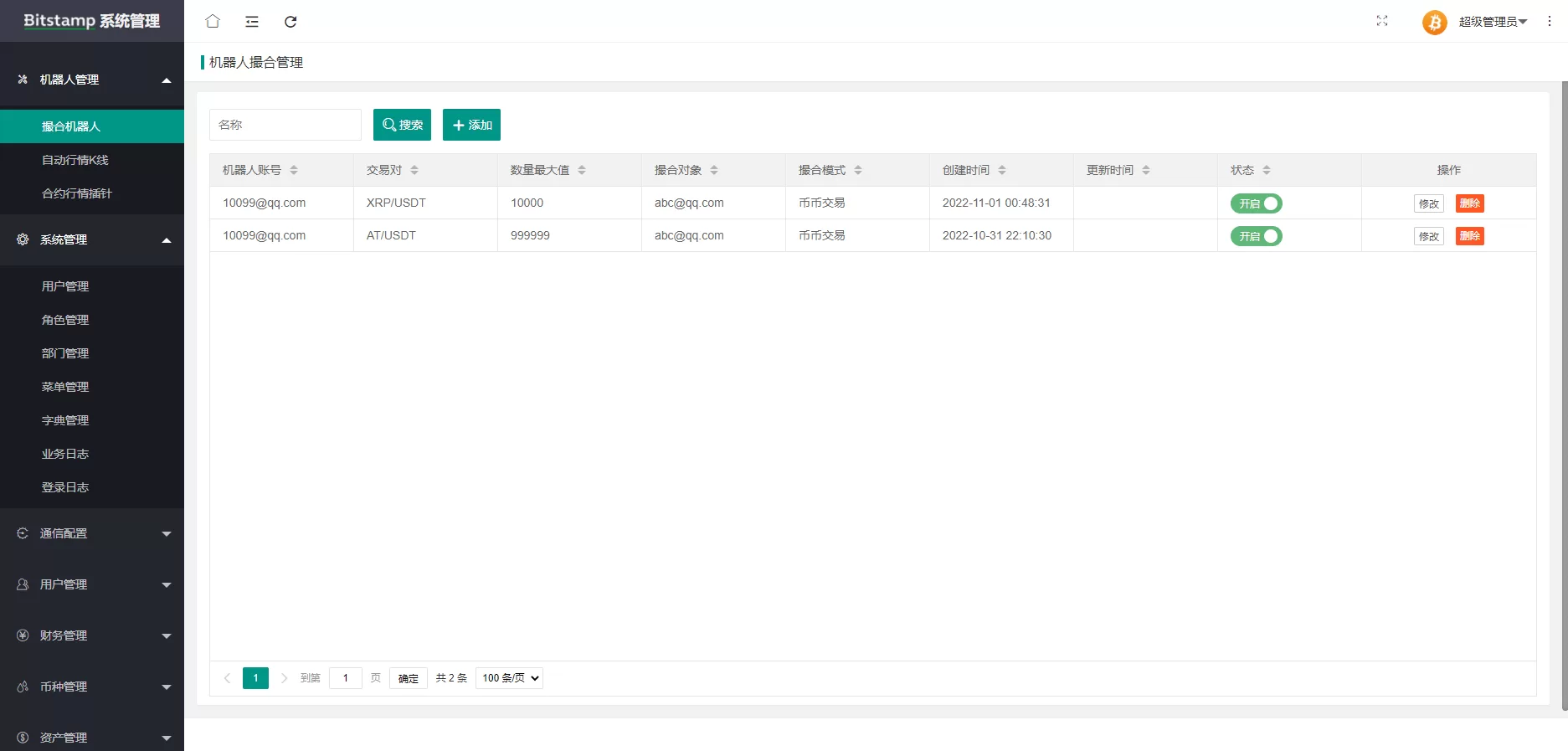Expand the 通信配置 sidebar section
The height and width of the screenshot is (751, 1568).
92,533
